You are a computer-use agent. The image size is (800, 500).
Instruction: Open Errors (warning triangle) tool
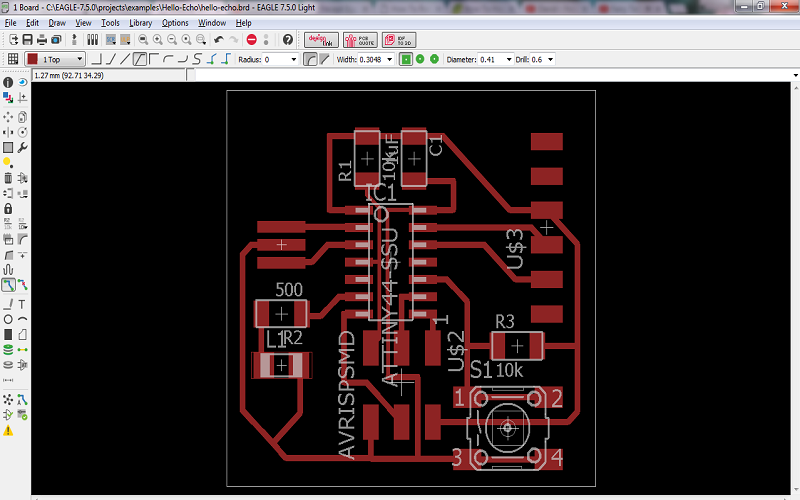pos(8,431)
